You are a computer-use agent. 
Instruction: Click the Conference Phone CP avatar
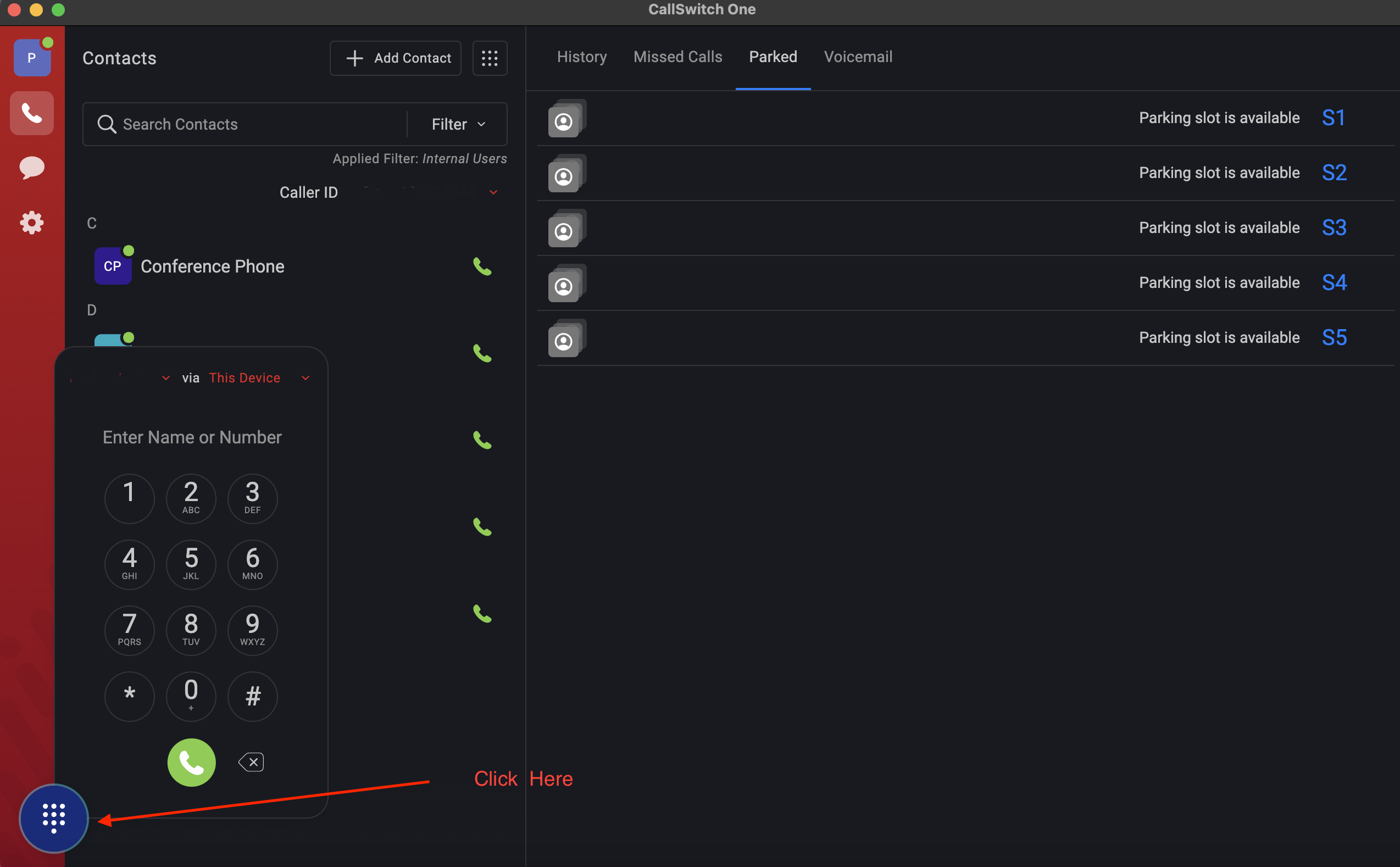(x=113, y=266)
